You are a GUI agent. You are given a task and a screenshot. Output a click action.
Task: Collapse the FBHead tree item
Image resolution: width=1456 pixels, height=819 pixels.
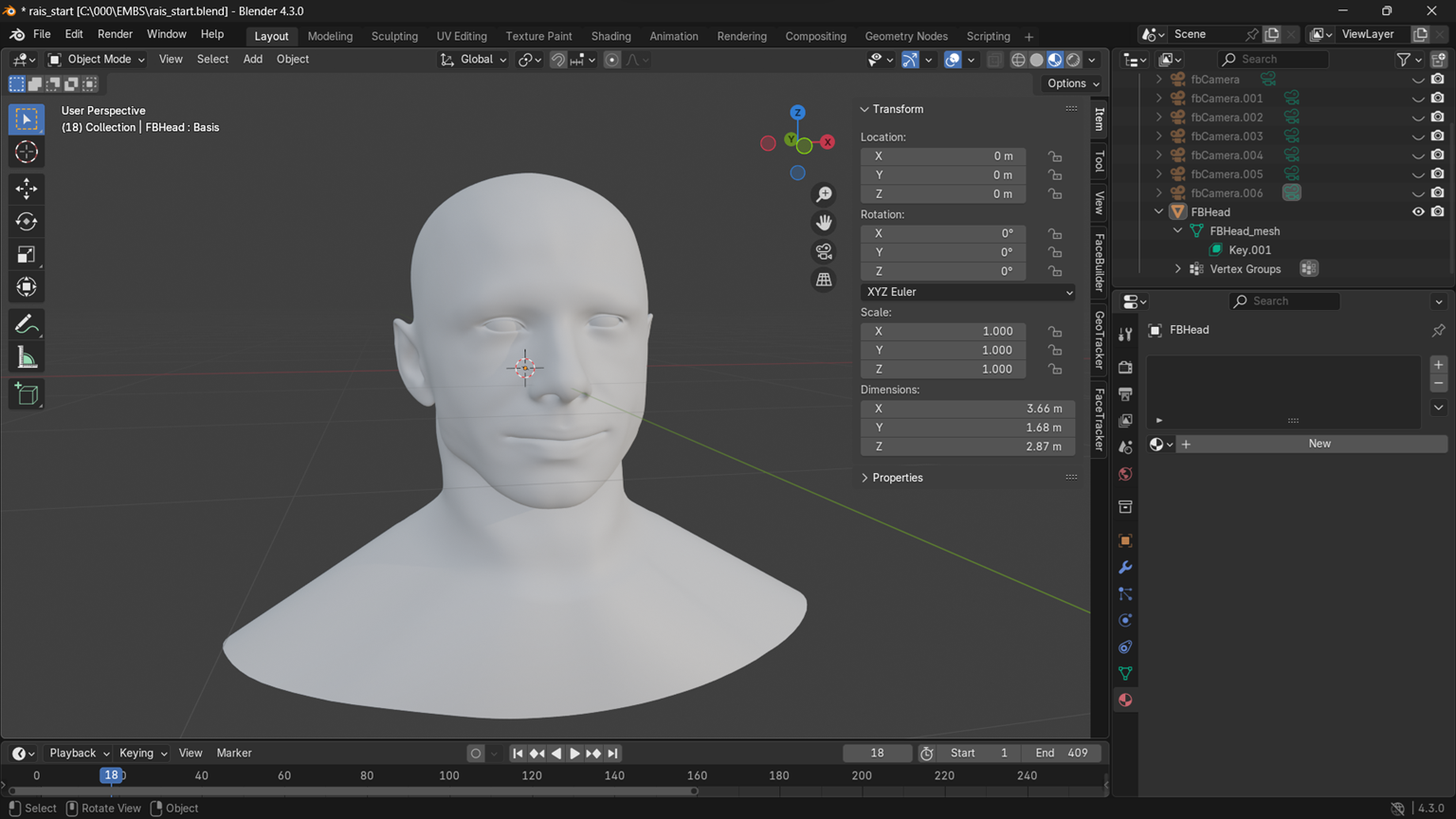1158,212
